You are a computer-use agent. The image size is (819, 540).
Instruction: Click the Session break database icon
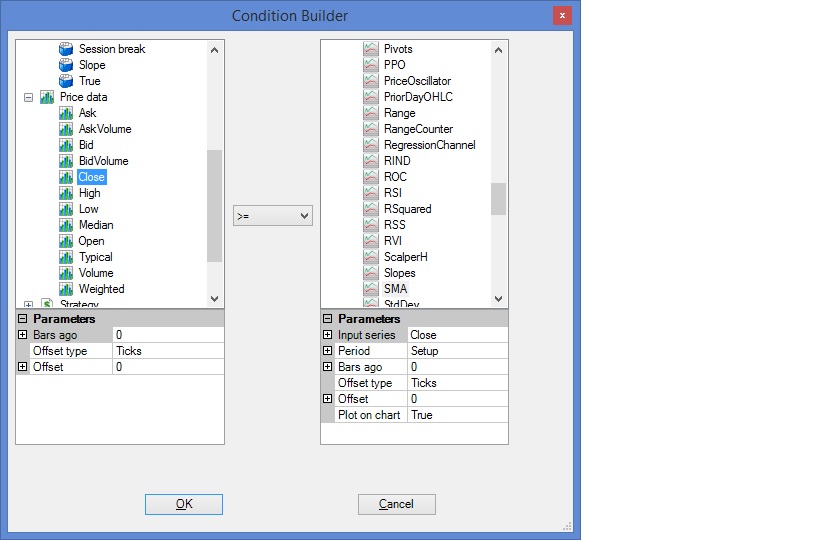click(66, 49)
